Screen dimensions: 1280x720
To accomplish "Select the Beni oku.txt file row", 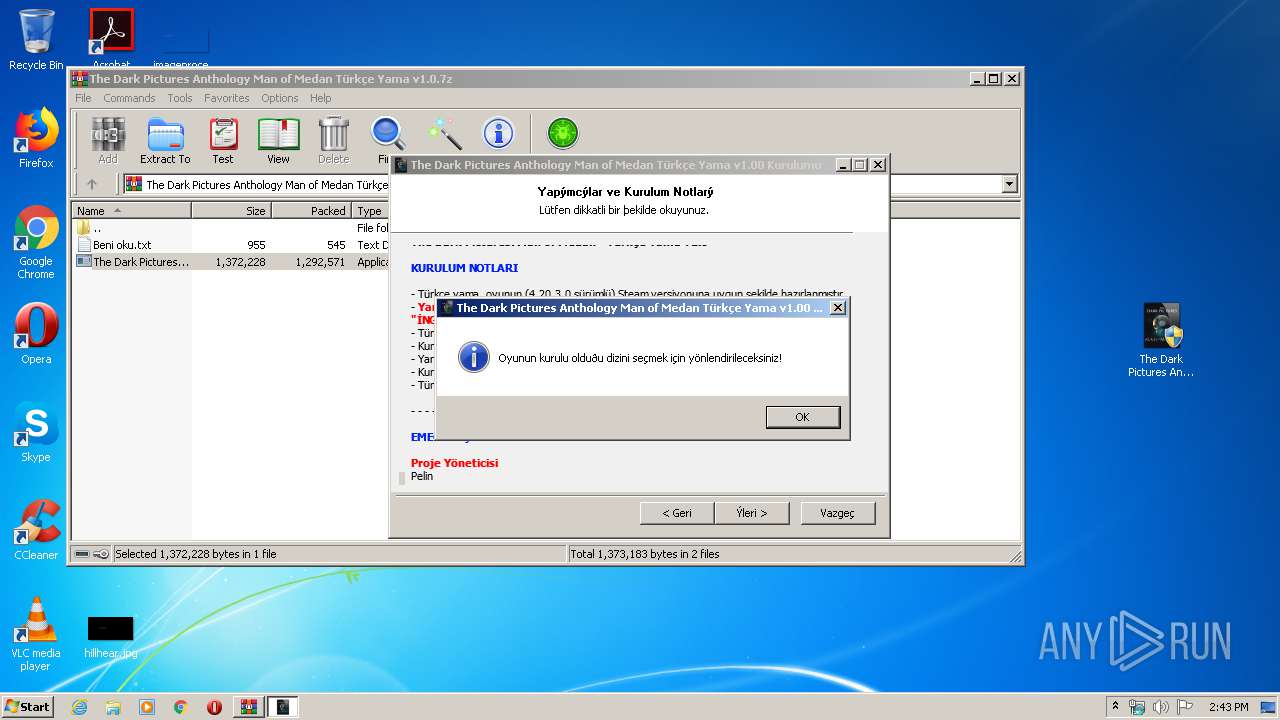I will point(231,245).
